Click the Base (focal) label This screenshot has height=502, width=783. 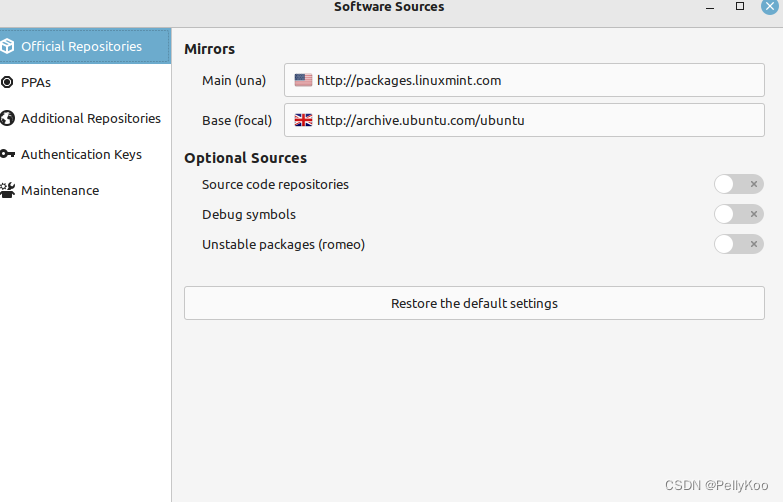pos(237,120)
